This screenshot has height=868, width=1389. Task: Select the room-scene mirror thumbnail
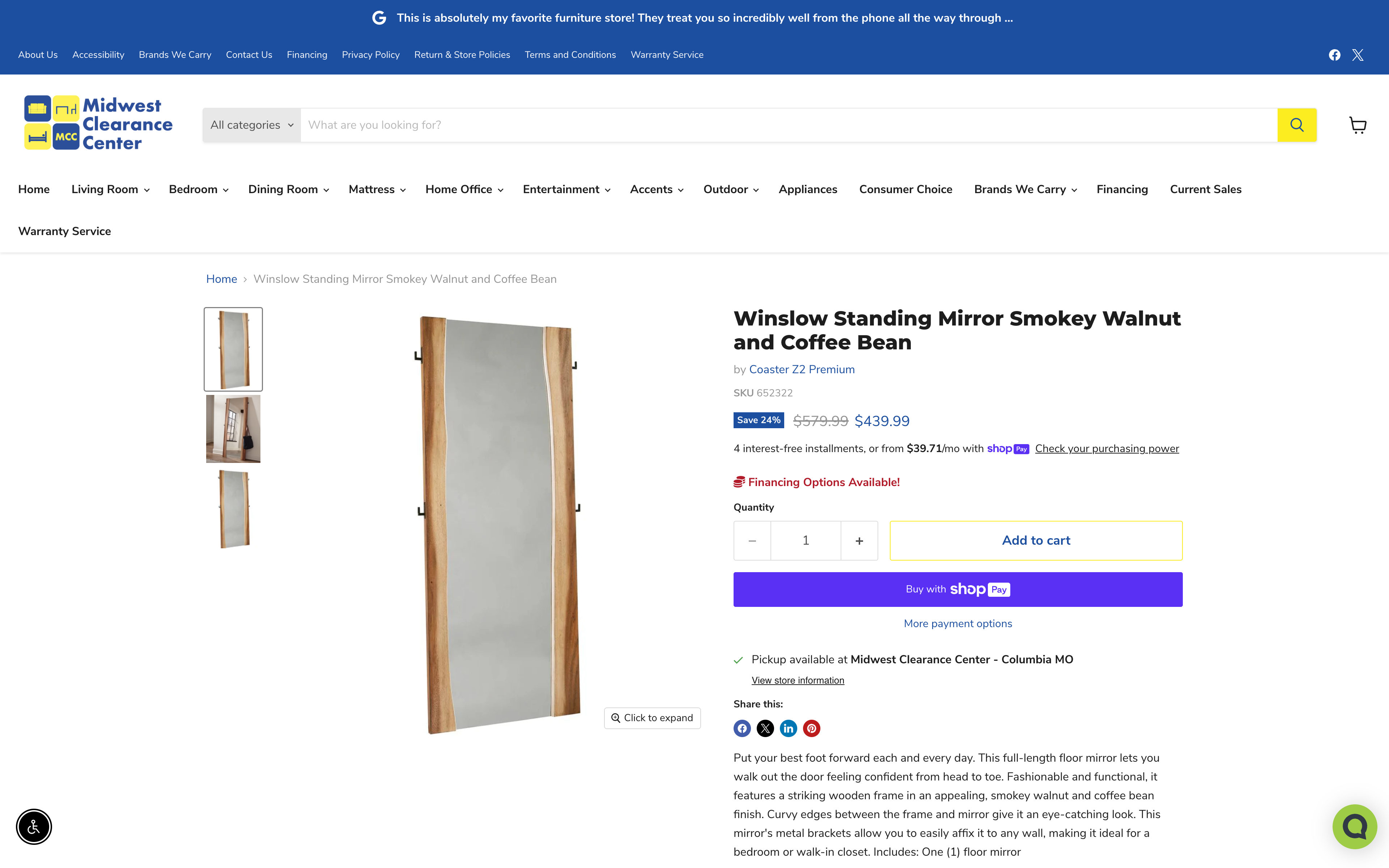[x=233, y=429]
